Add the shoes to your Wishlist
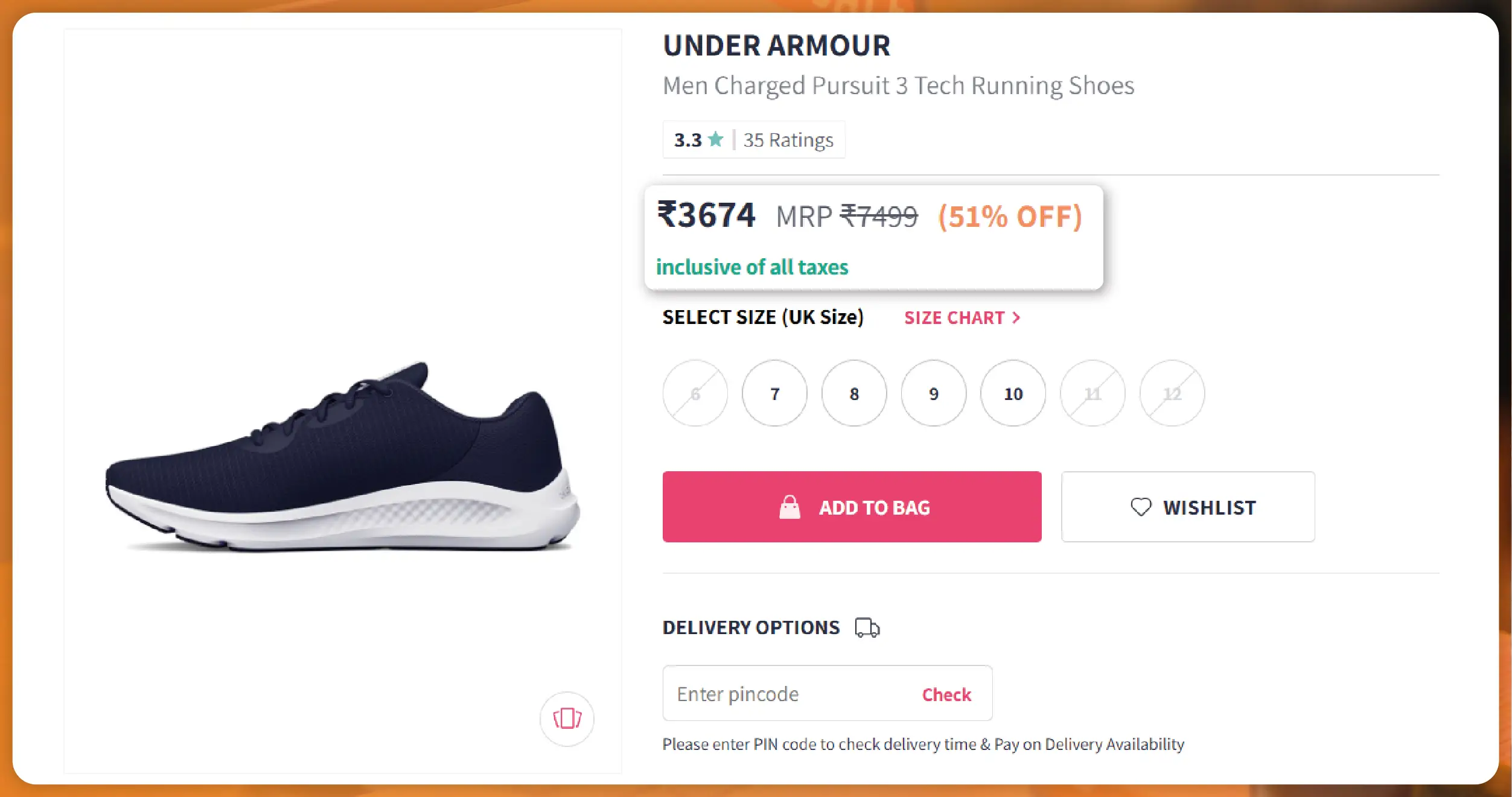1512x797 pixels. tap(1187, 507)
